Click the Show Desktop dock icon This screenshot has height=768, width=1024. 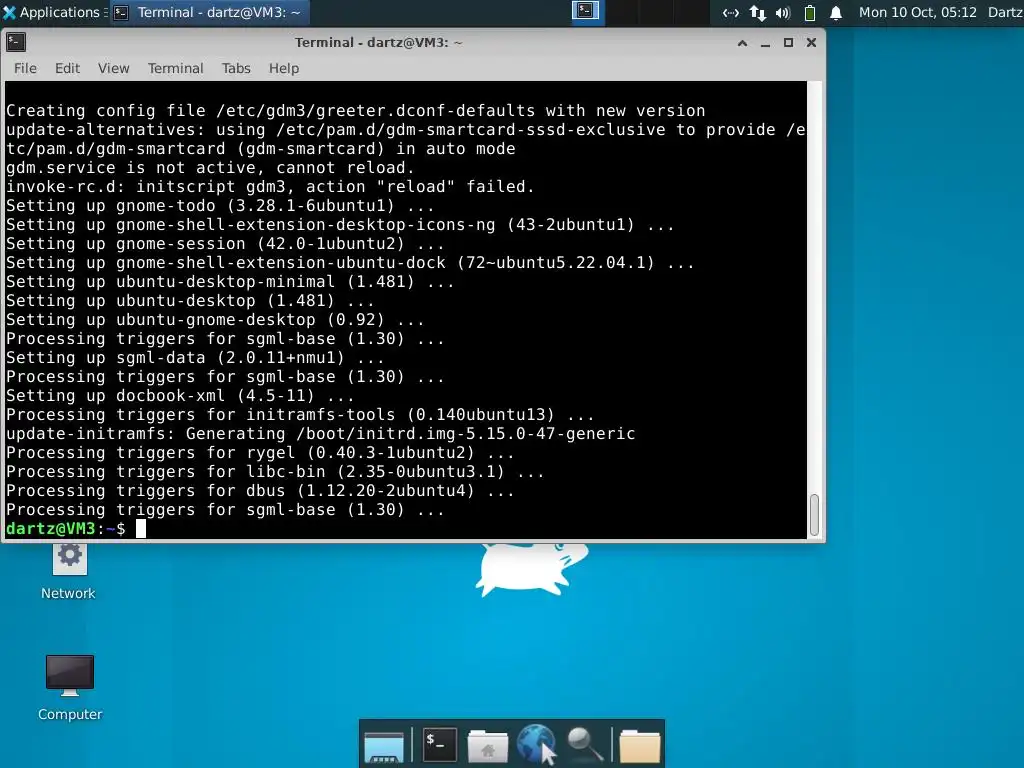point(384,746)
